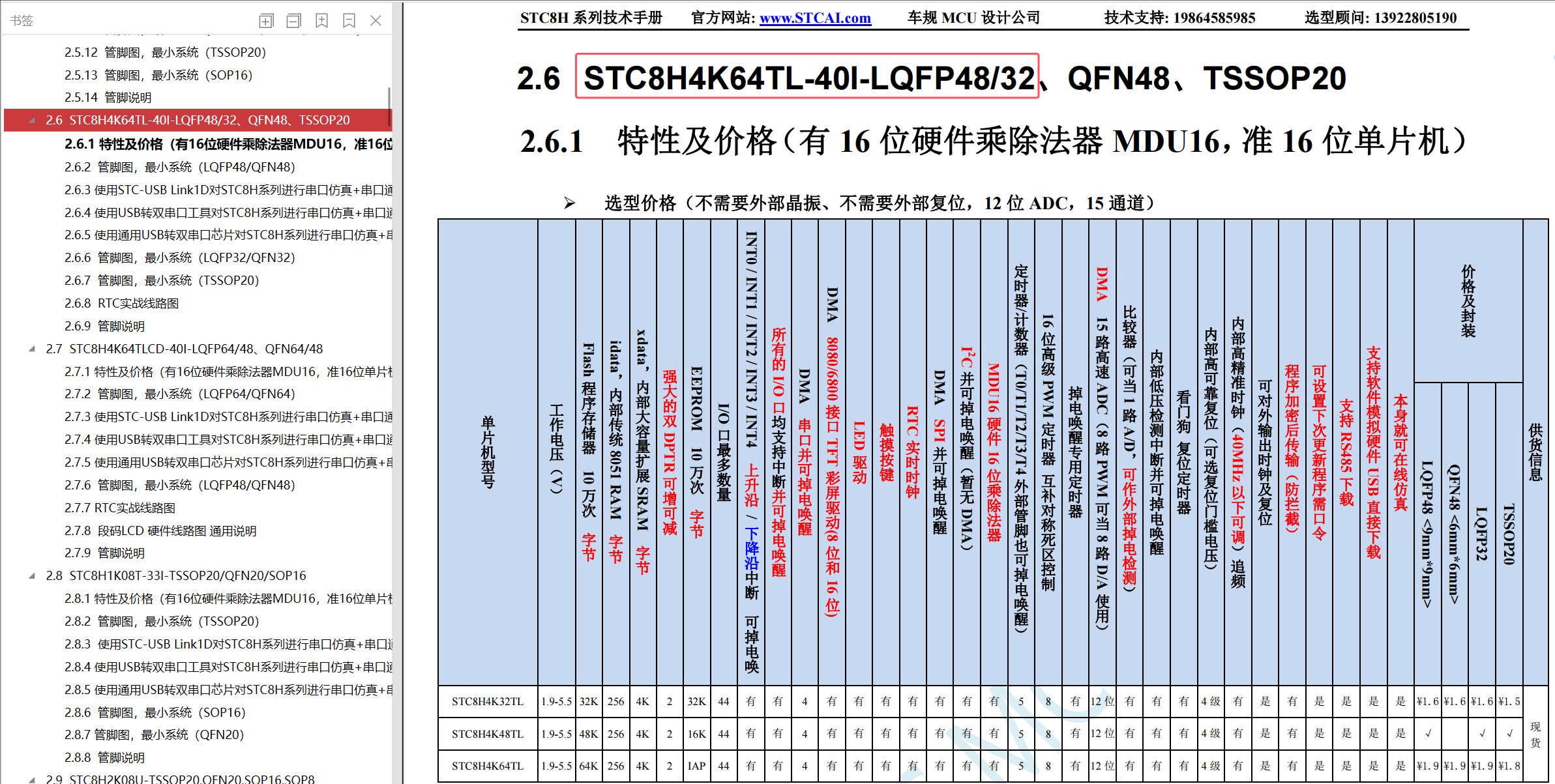Add a new bookmark with the bookmark-plus icon
This screenshot has width=1555, height=784.
[x=321, y=21]
